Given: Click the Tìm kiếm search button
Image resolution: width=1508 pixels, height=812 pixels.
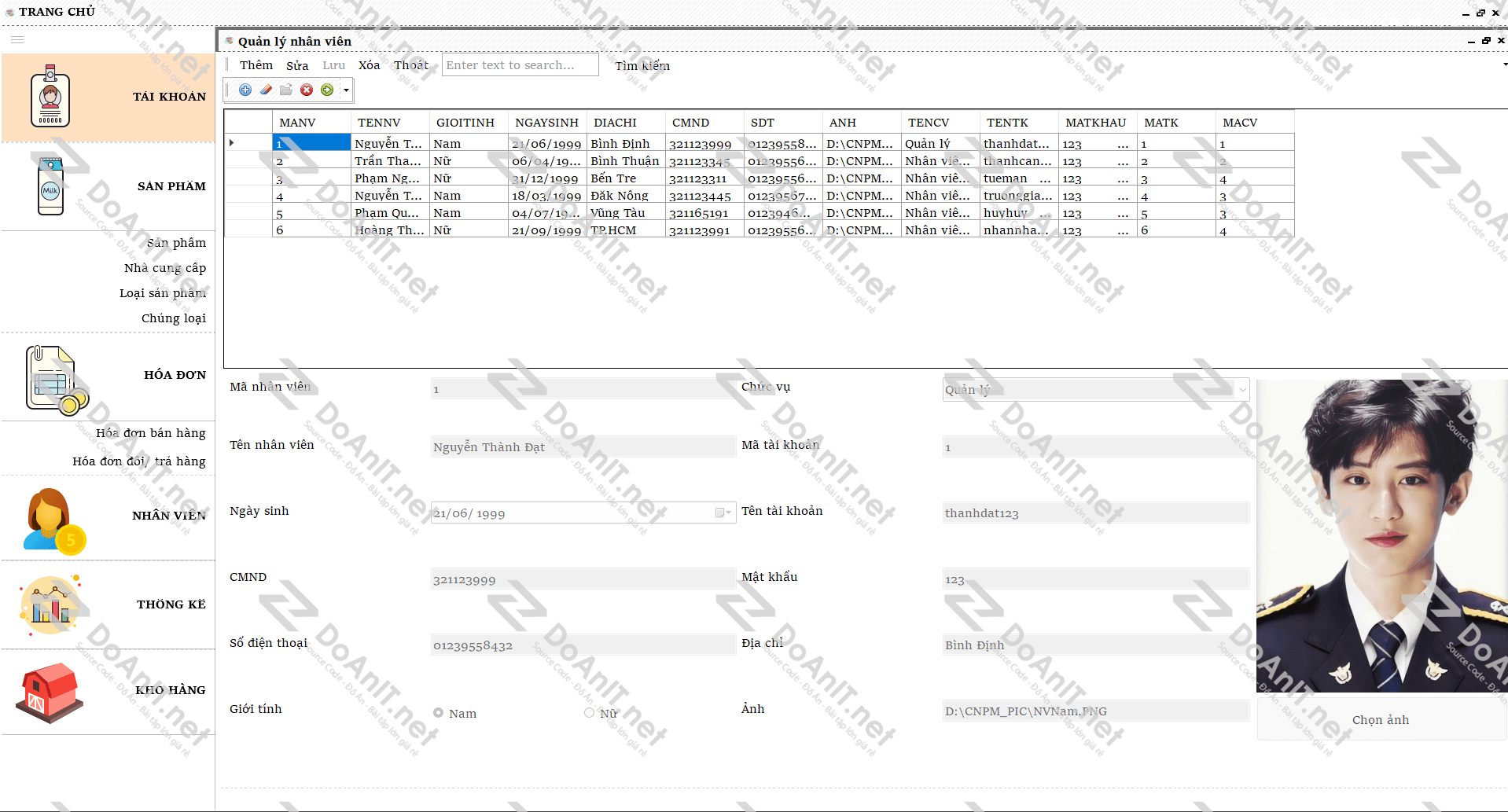Looking at the screenshot, I should point(642,66).
